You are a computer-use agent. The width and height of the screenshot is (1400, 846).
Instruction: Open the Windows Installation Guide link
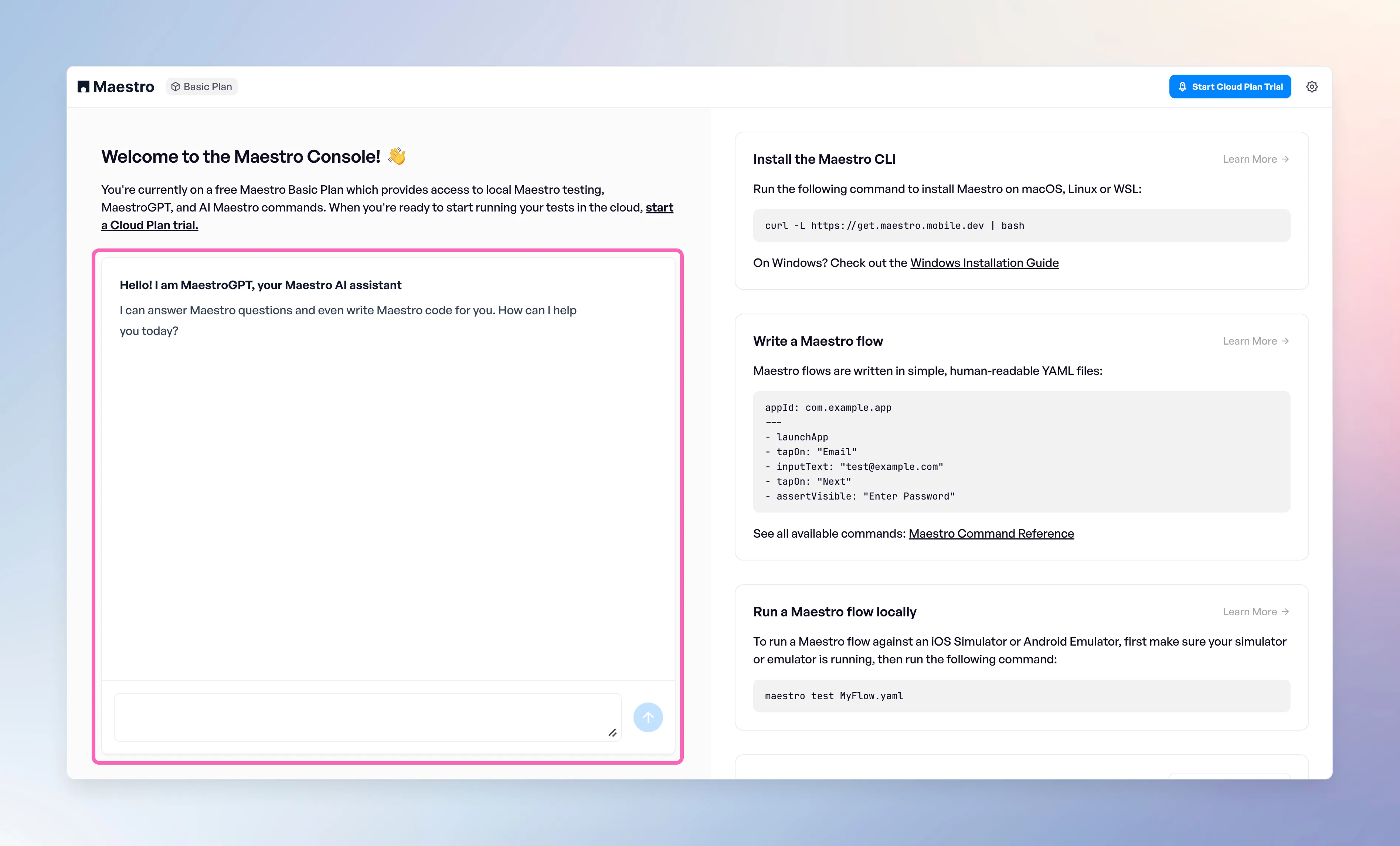click(984, 263)
